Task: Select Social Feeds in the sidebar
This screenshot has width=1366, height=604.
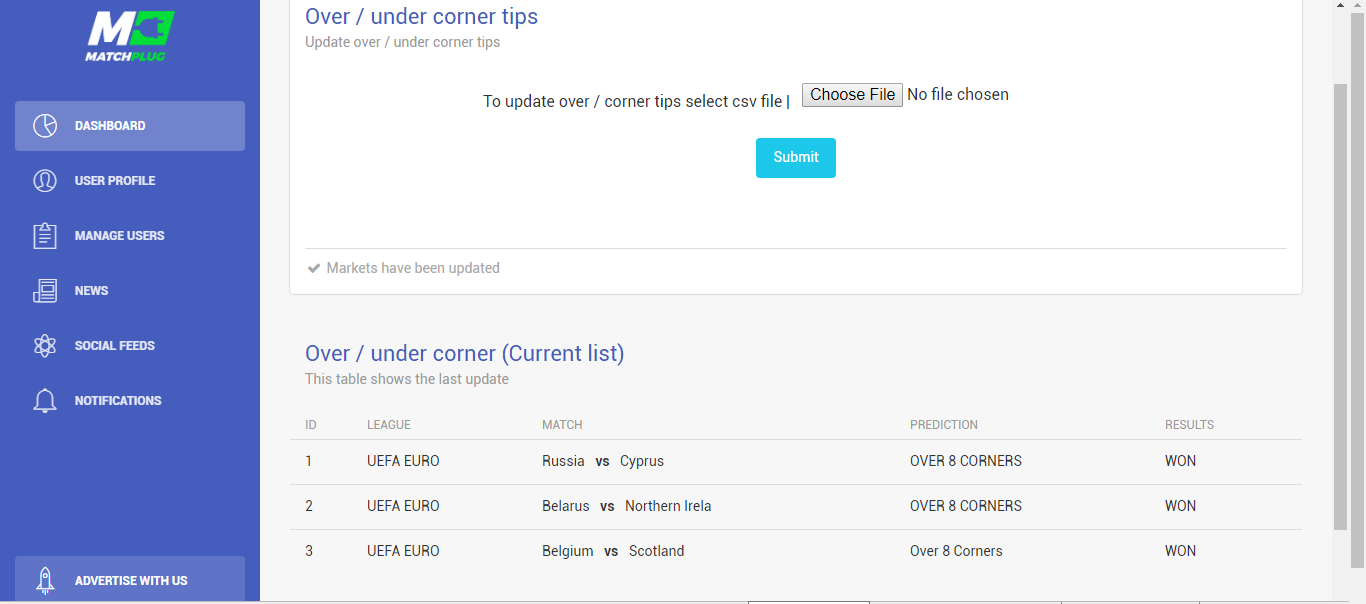Action: click(x=130, y=346)
